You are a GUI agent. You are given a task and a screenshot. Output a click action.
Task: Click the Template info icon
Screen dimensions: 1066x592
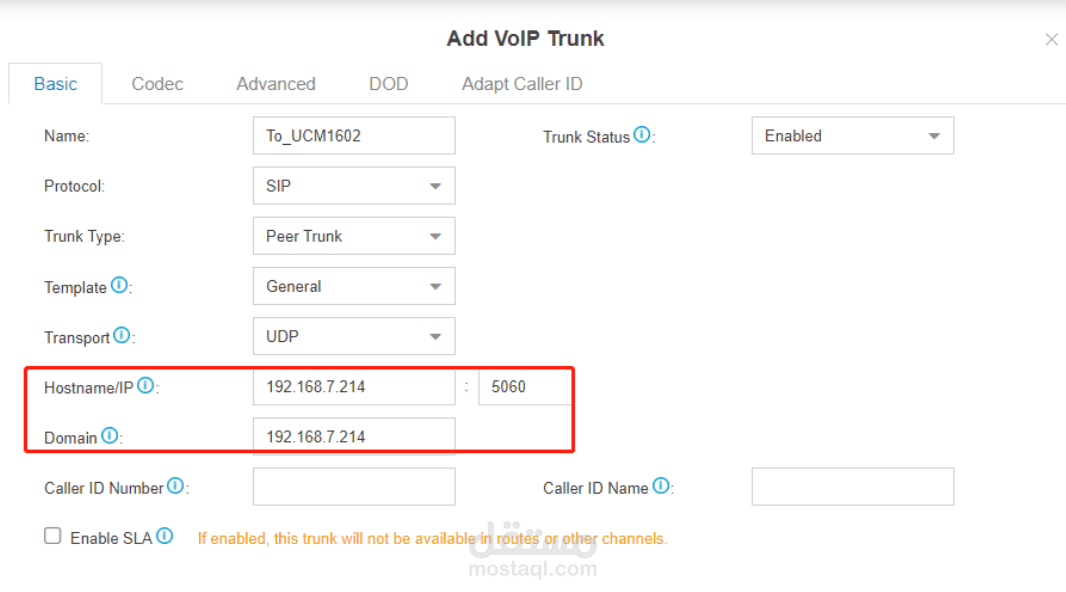click(119, 285)
